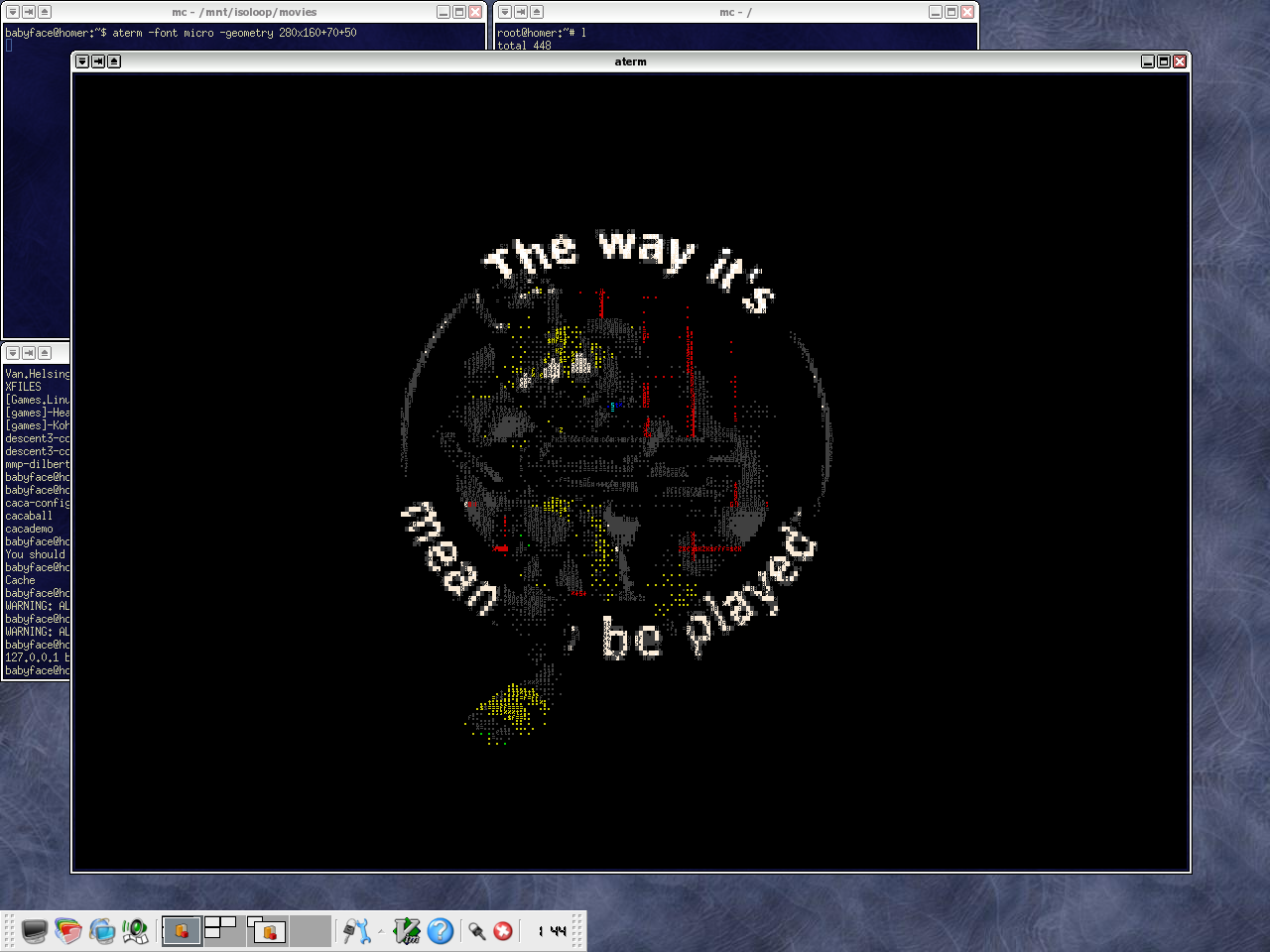Click the '127.0.0.1' line in left terminal
Screen dimensions: 1270x952
38,657
